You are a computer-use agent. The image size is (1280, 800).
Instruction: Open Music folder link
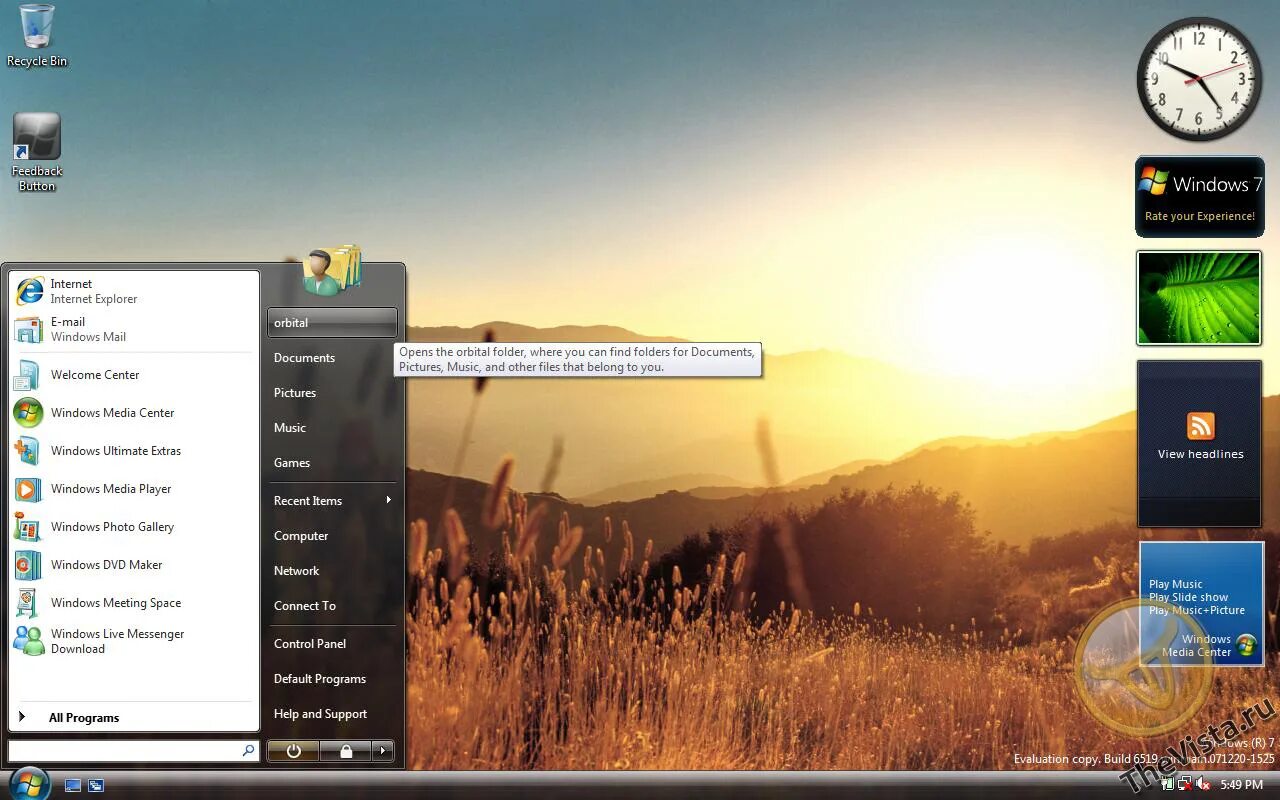333,428
